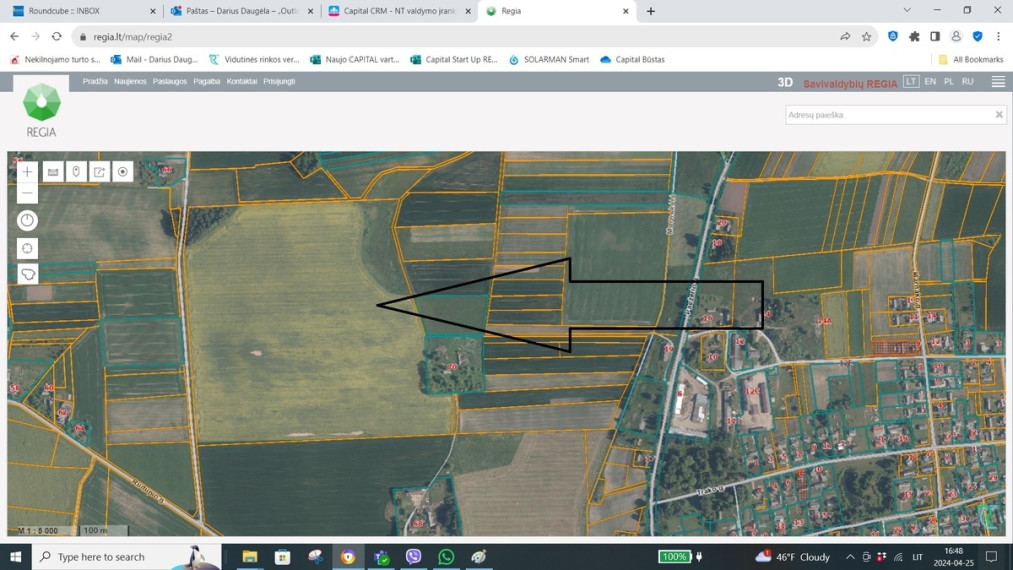Image resolution: width=1013 pixels, height=570 pixels.
Task: Open the Windows notification center
Action: [991, 556]
